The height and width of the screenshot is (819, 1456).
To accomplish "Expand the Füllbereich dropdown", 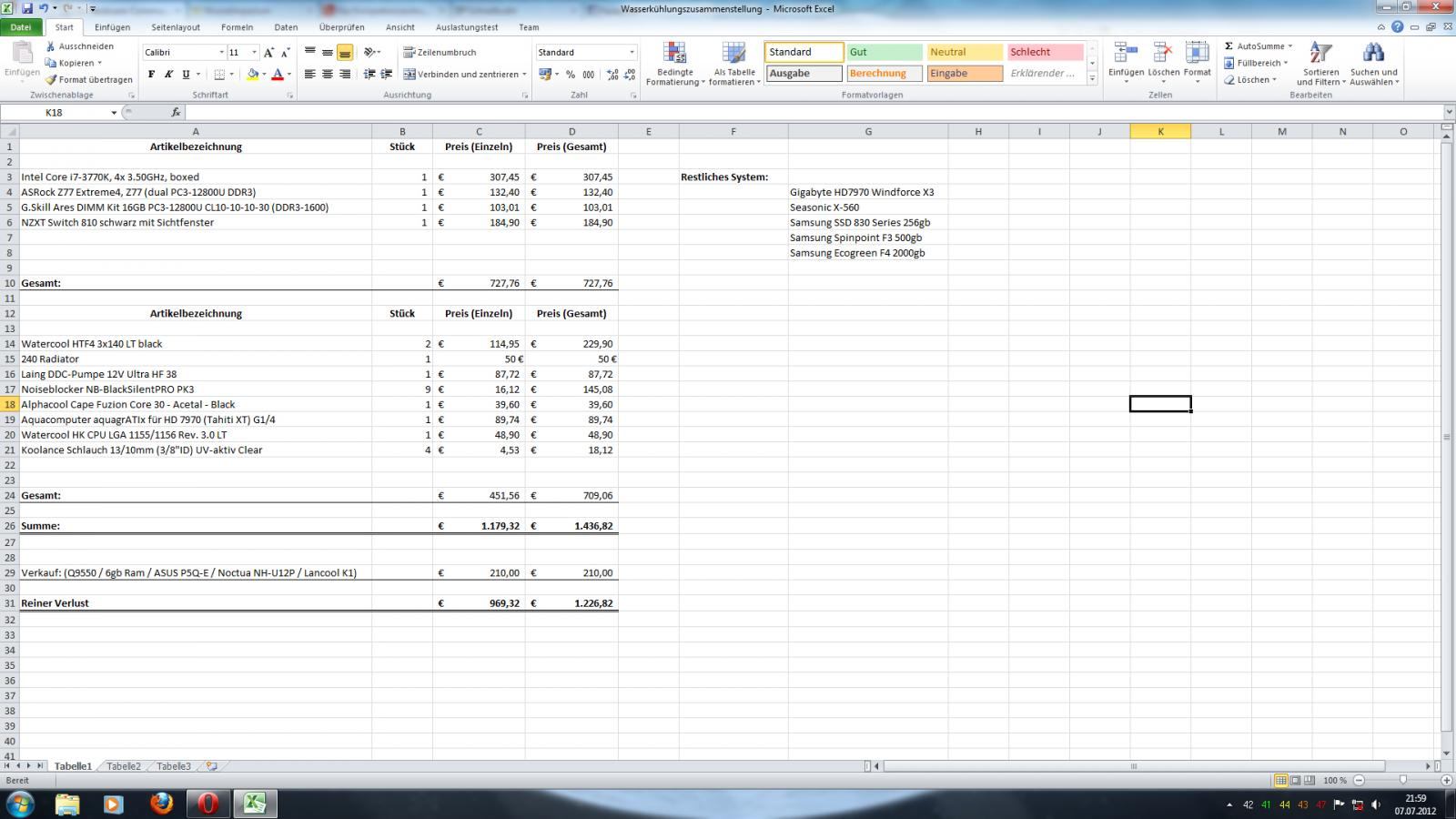I will [1286, 63].
